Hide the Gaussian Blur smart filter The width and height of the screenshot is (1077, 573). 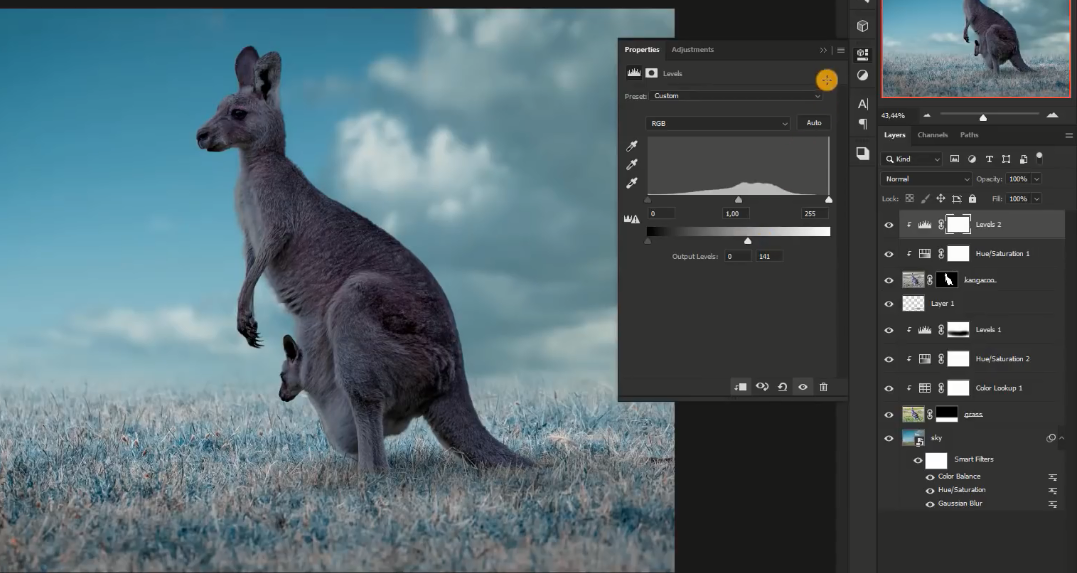[930, 504]
